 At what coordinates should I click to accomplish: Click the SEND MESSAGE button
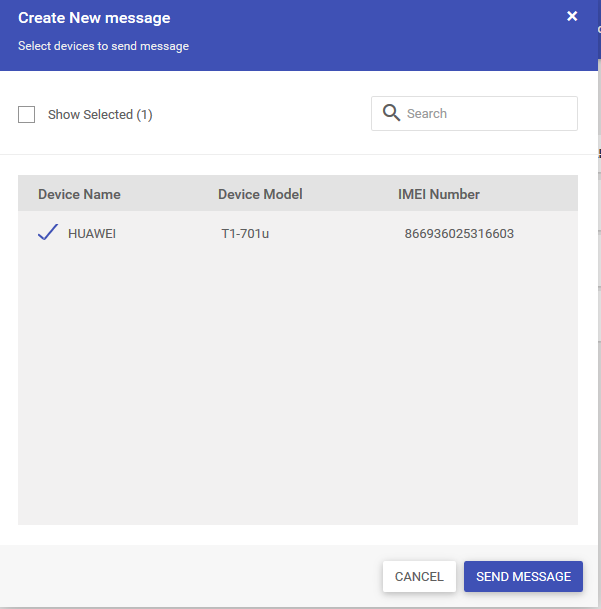523,576
